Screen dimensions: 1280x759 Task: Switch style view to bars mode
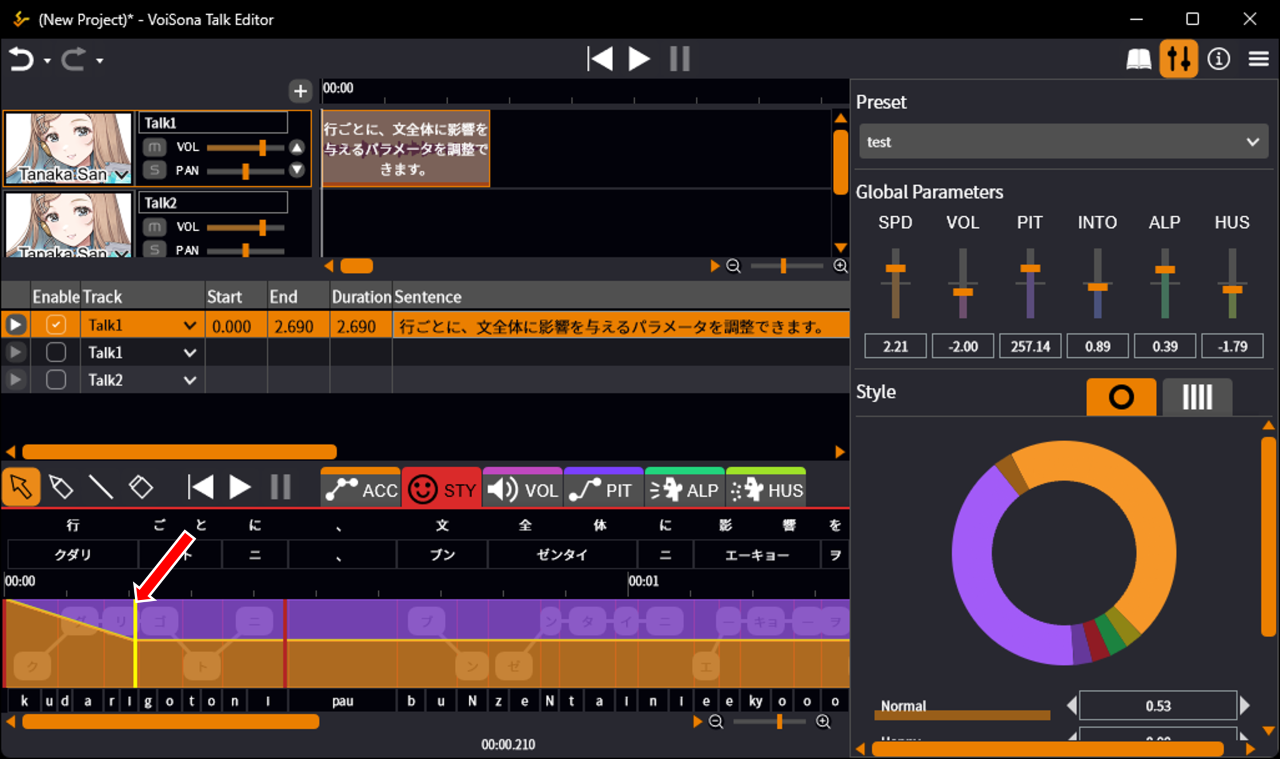(x=1196, y=397)
